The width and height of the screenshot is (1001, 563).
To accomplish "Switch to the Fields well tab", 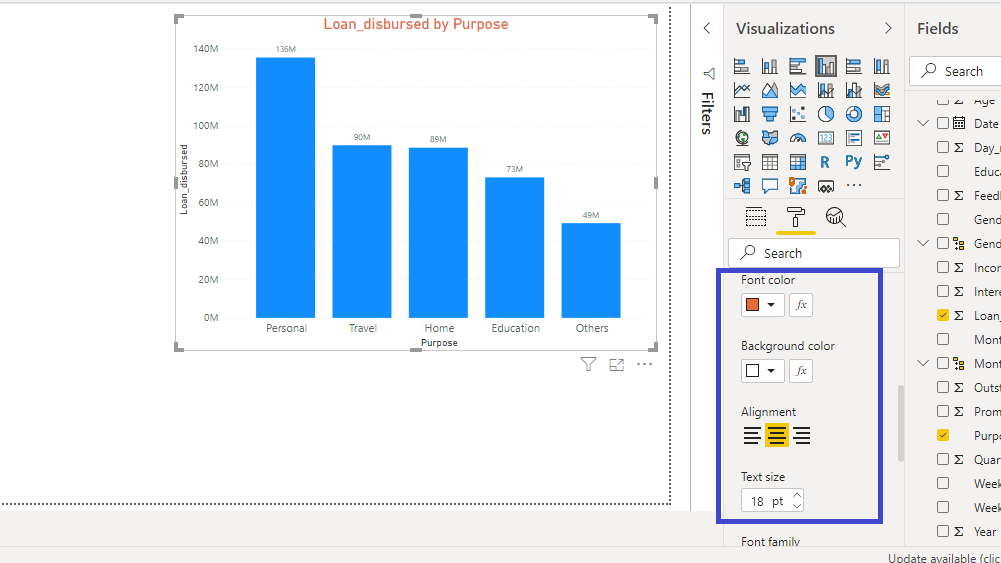I will (x=756, y=217).
